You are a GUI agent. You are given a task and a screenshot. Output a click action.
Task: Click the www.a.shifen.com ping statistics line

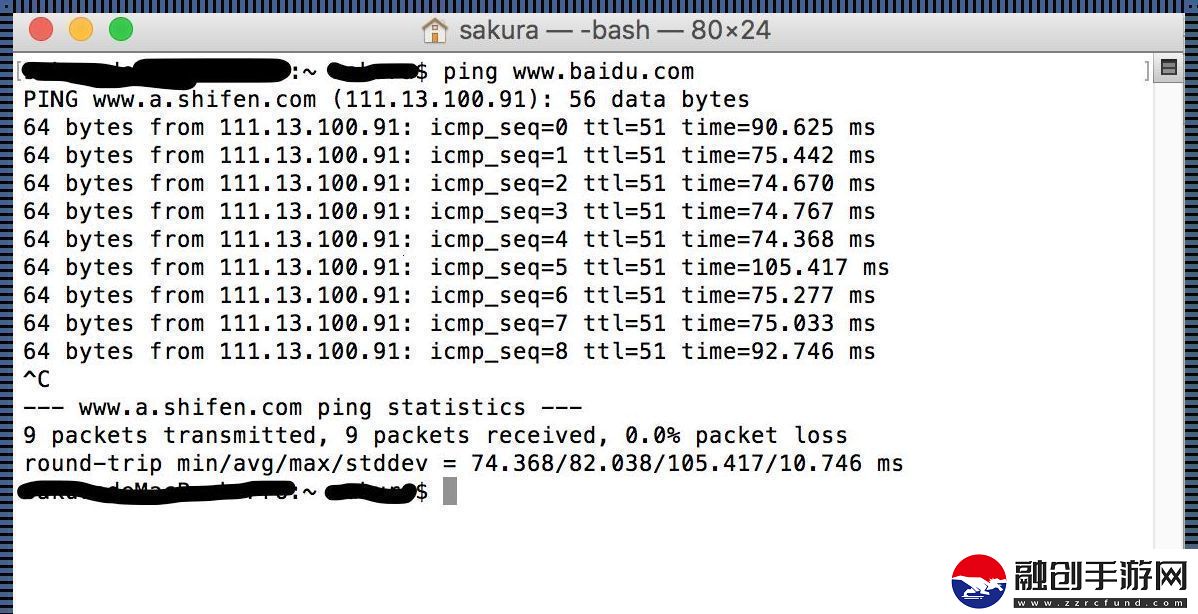[x=303, y=407]
